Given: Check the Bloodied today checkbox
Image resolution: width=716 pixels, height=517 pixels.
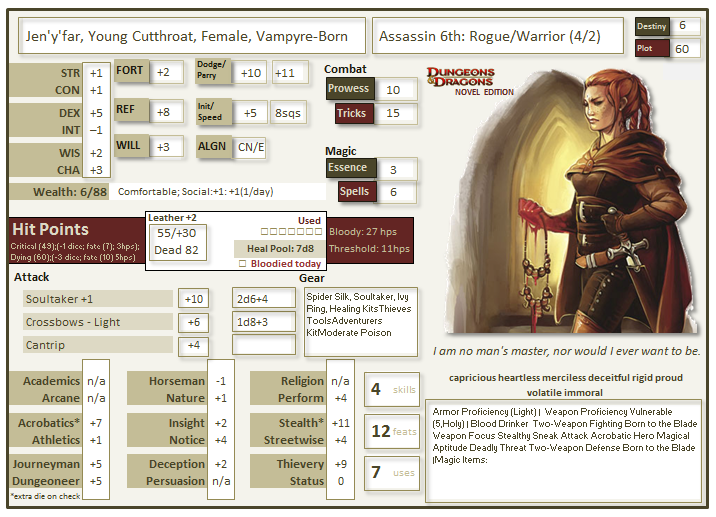Looking at the screenshot, I should (241, 263).
